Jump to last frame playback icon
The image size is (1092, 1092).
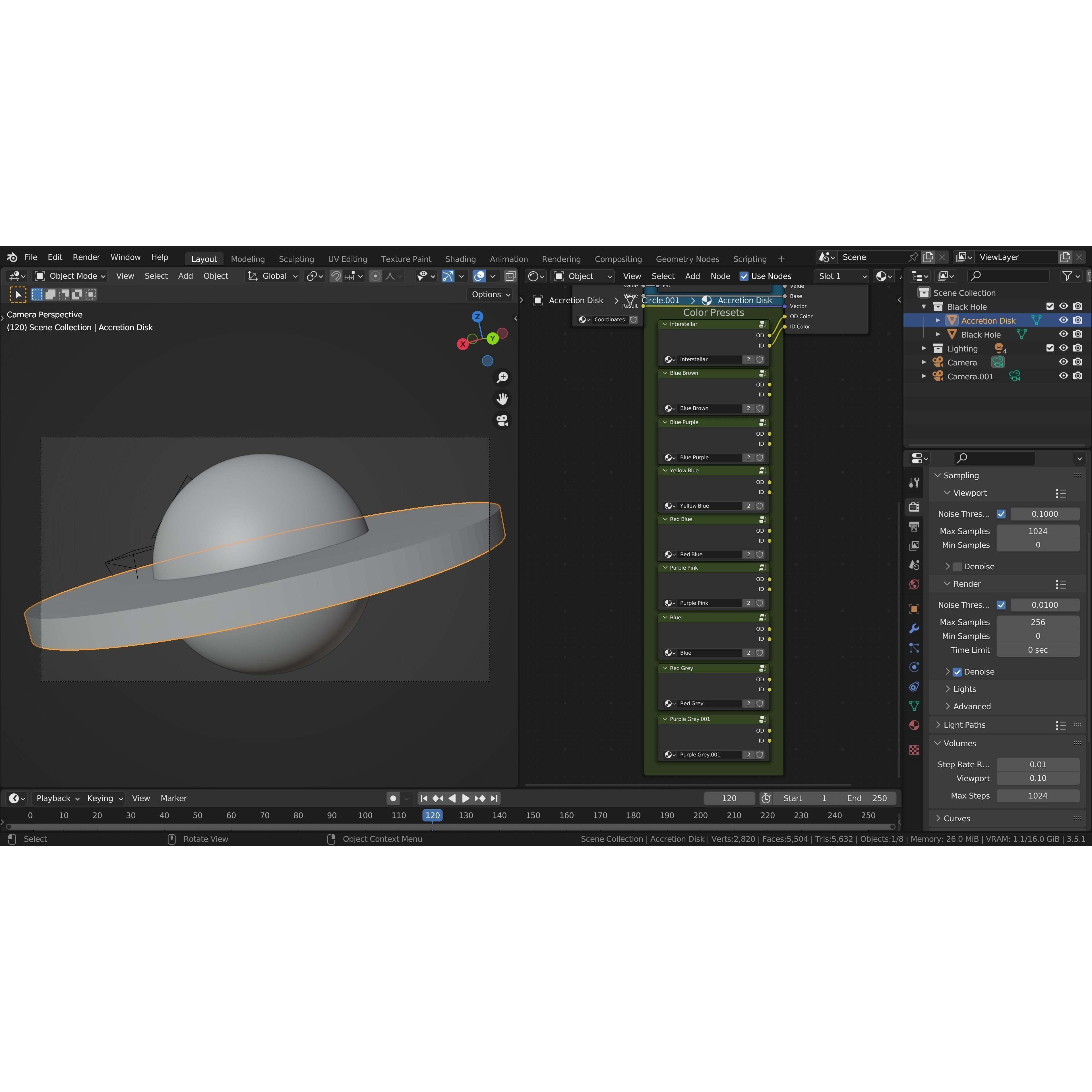[494, 798]
